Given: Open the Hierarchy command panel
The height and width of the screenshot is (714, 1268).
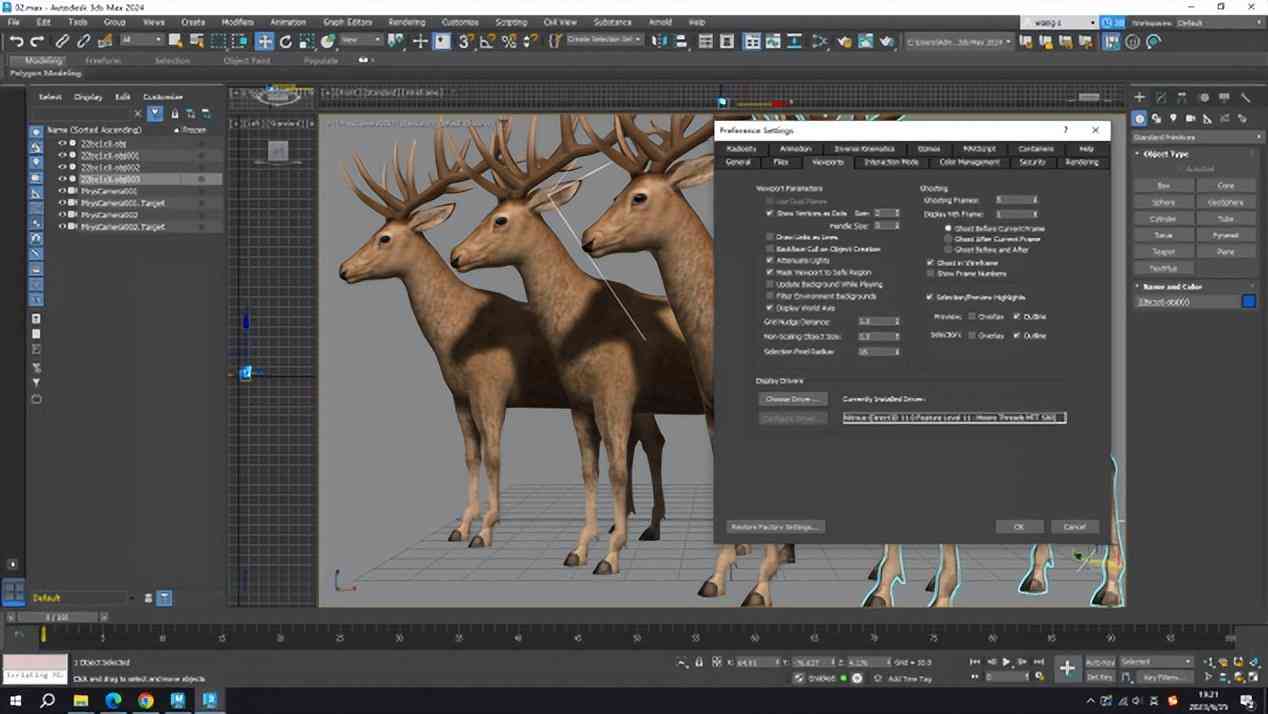Looking at the screenshot, I should [1182, 97].
